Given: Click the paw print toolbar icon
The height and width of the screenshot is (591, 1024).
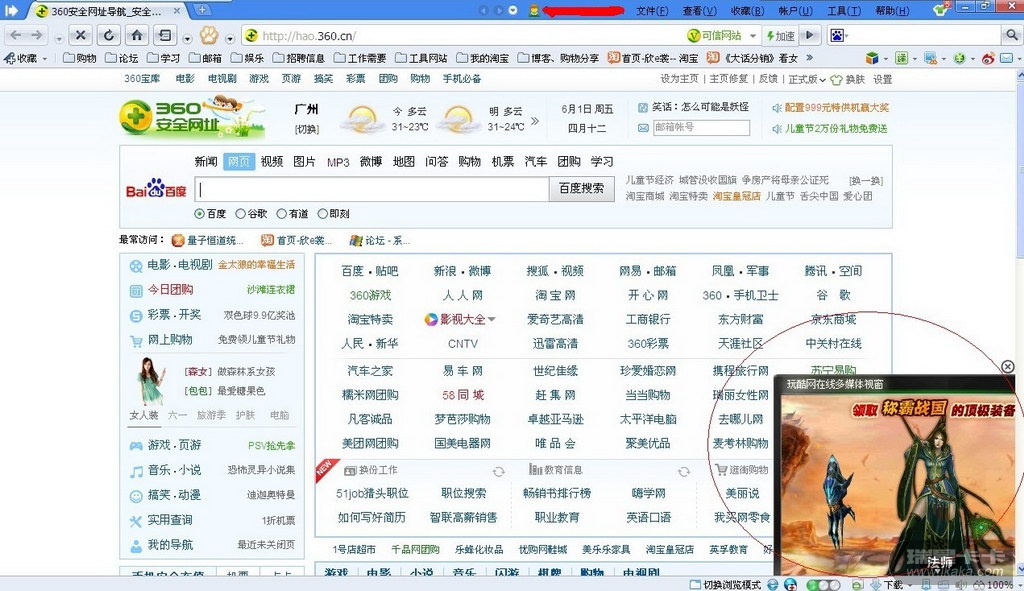Looking at the screenshot, I should (x=208, y=35).
